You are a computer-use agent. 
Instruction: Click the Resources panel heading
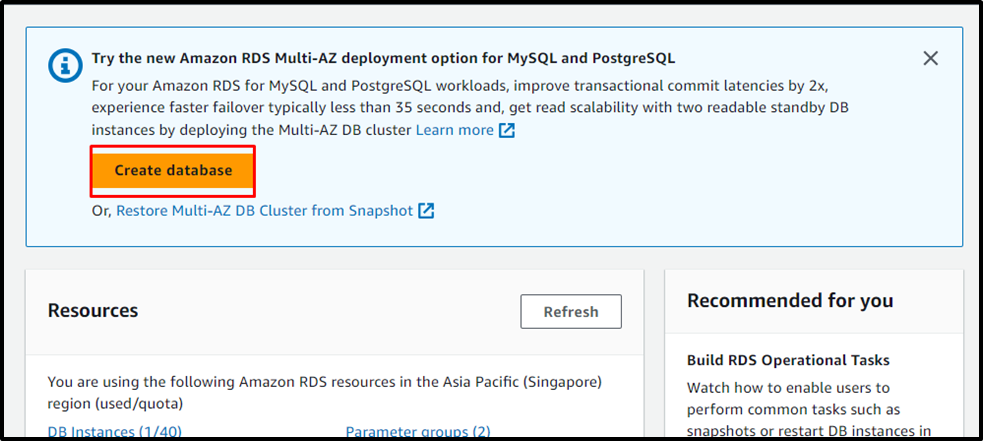pos(93,311)
